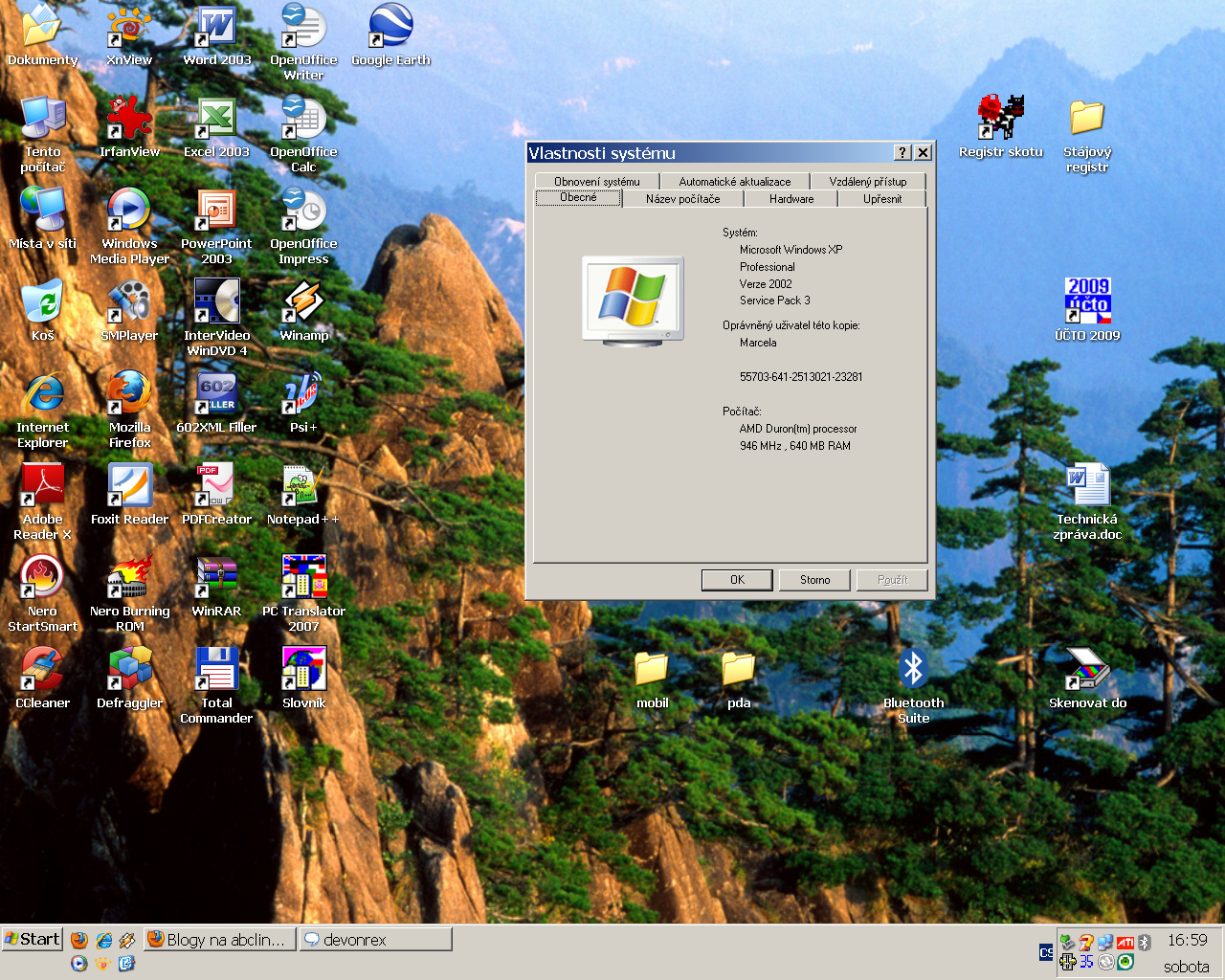Open the Tento počítač icon
The width and height of the screenshot is (1225, 980).
pos(42,134)
